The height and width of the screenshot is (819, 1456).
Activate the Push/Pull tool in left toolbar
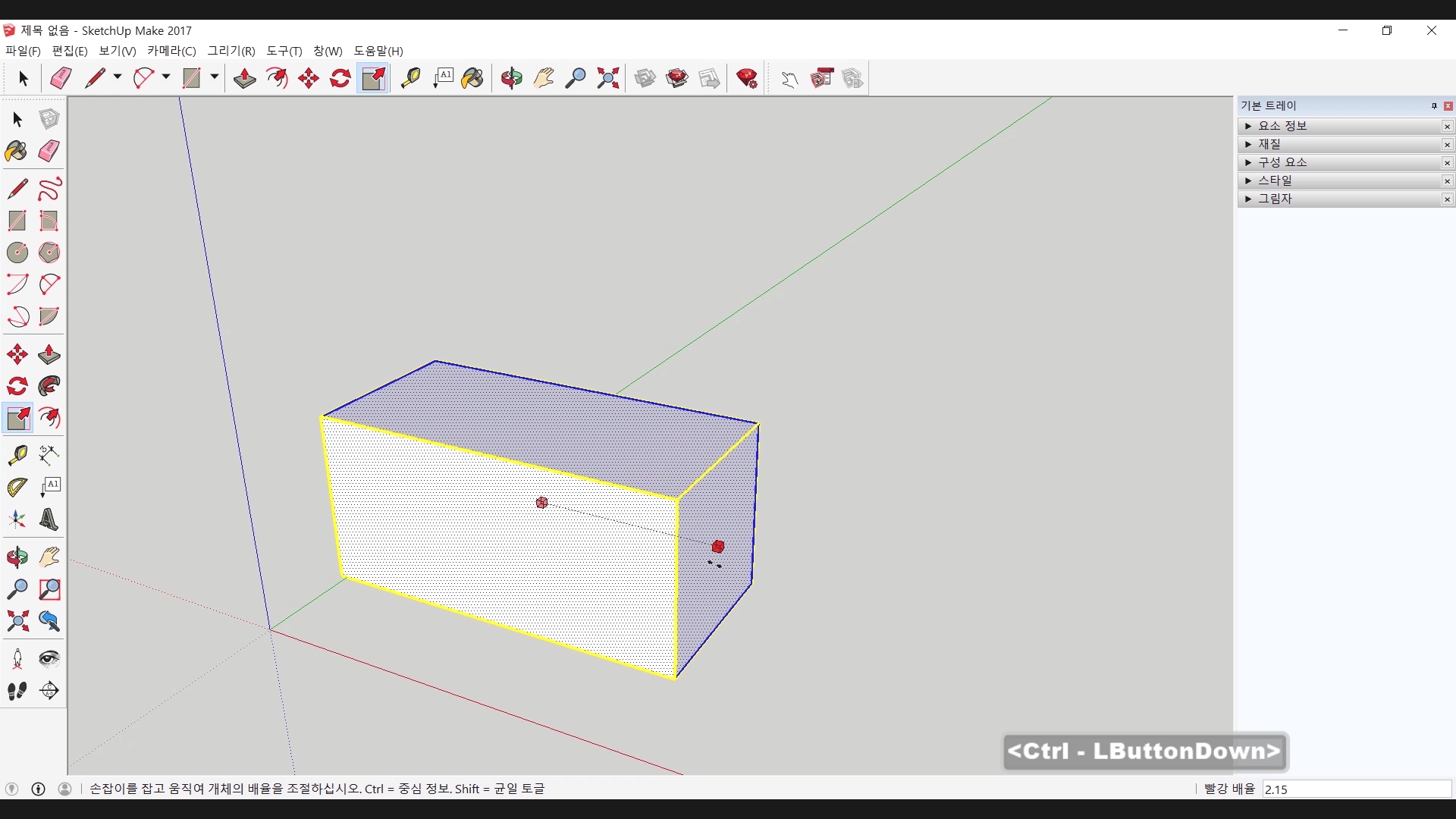(49, 354)
